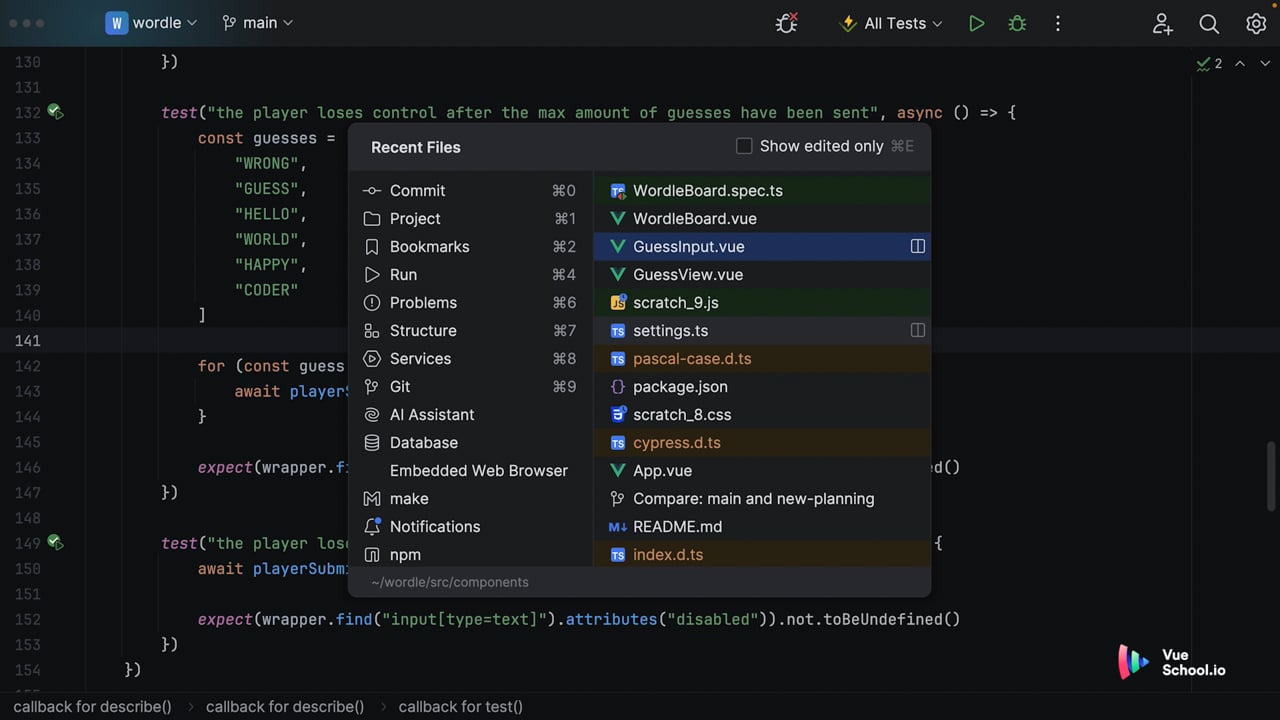Click the Structure icon in list
This screenshot has width=1280, height=720.
pyautogui.click(x=372, y=330)
